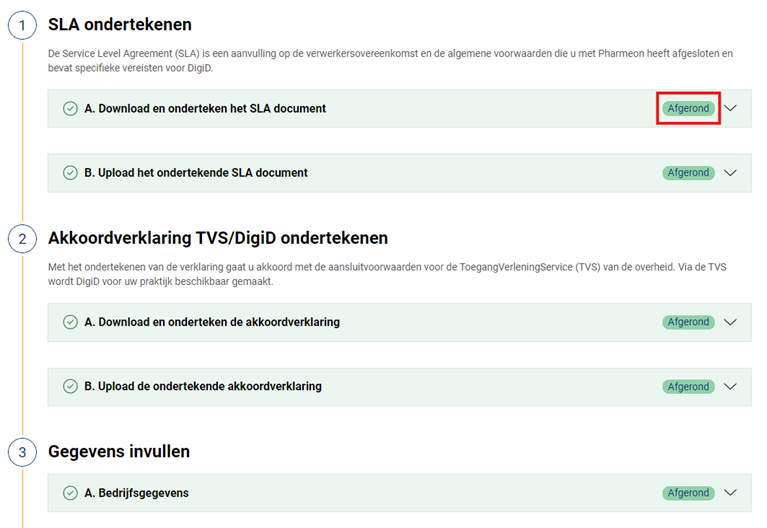Click step 2 circle number icon
767x528 pixels.
[22, 239]
